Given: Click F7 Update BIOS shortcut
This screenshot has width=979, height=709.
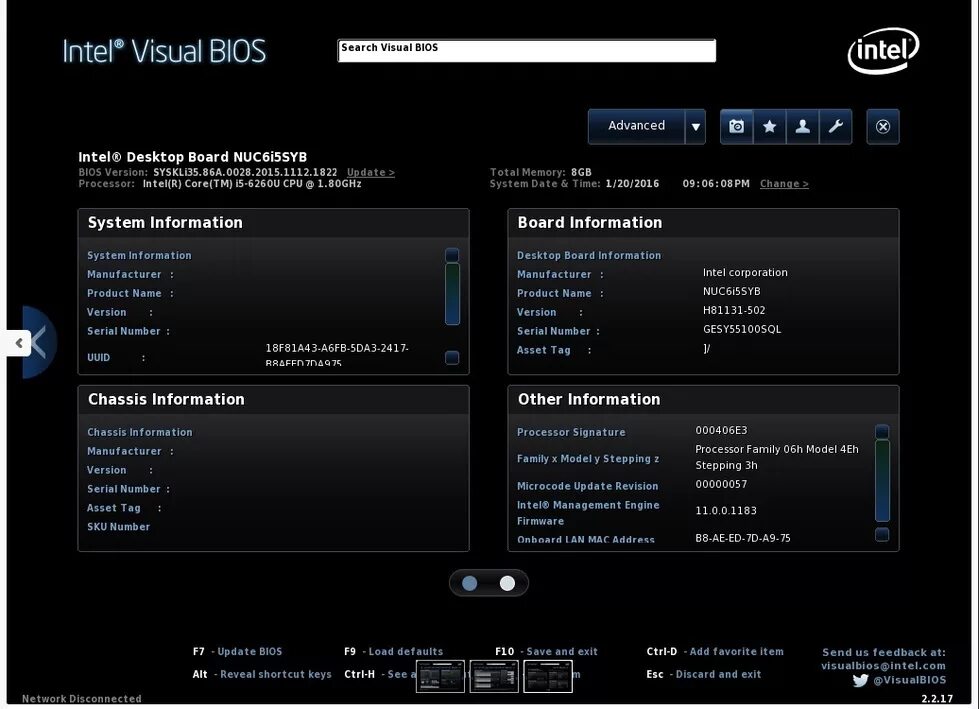Looking at the screenshot, I should (237, 652).
